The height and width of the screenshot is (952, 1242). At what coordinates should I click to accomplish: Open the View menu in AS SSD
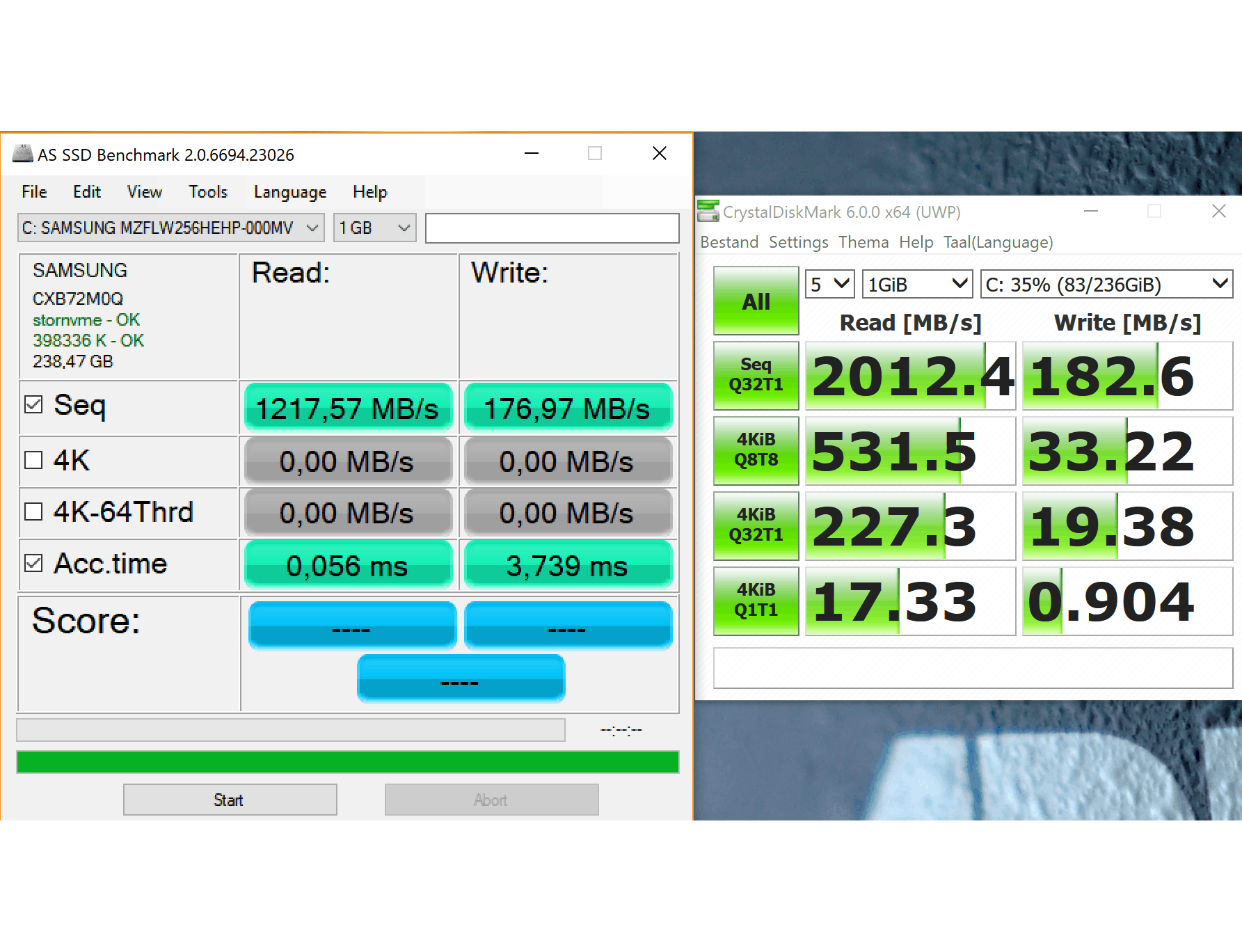pyautogui.click(x=145, y=192)
